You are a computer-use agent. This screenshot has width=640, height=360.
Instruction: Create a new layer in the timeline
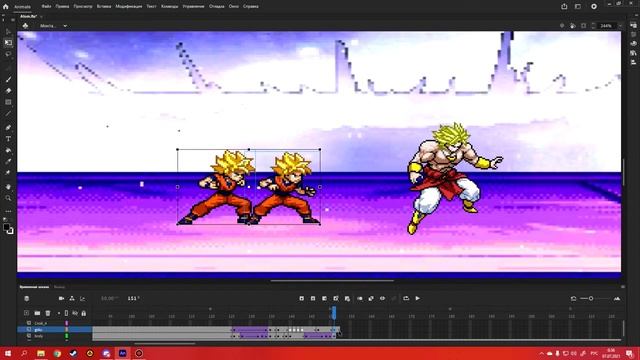(x=27, y=313)
